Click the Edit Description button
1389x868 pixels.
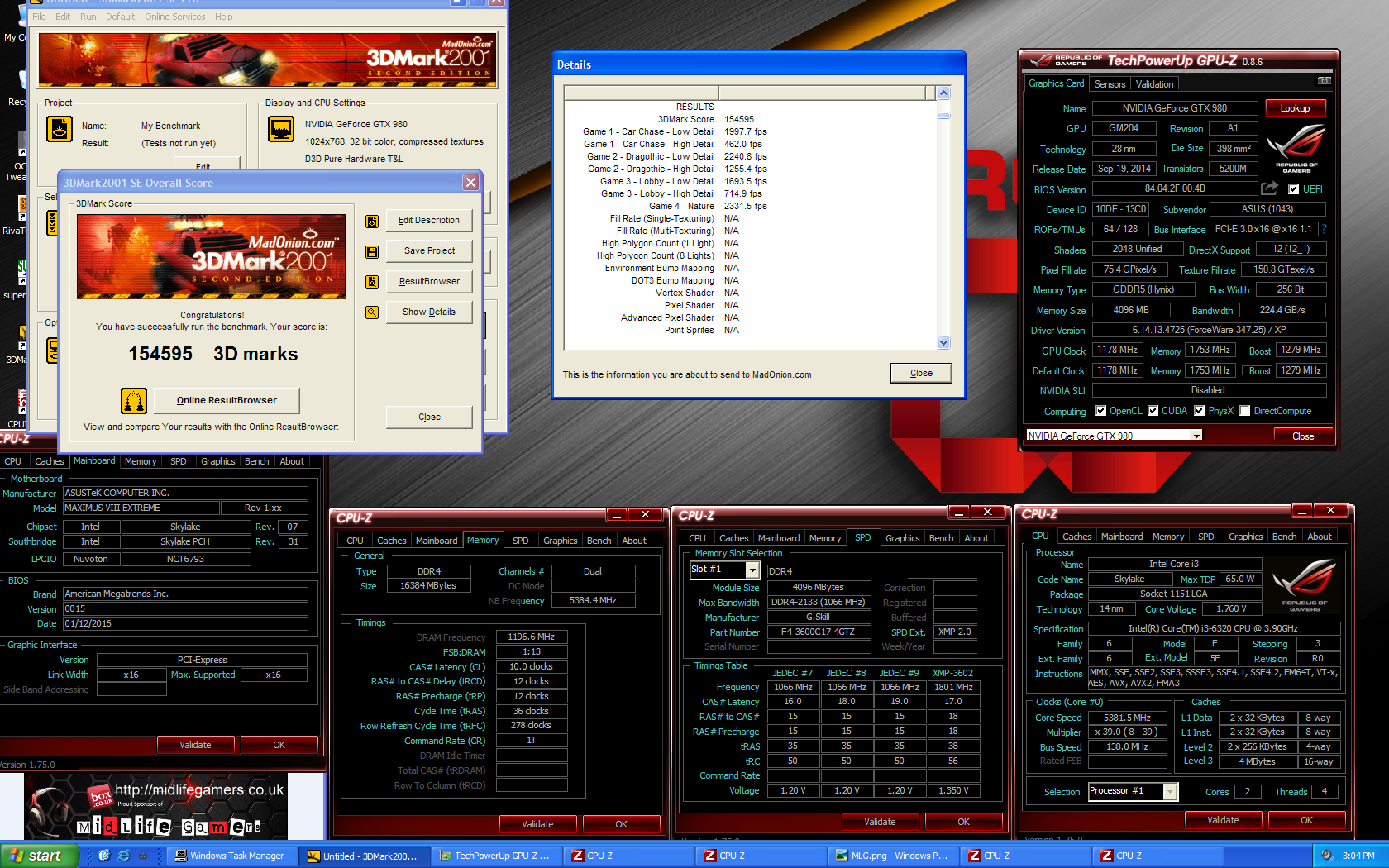point(429,221)
